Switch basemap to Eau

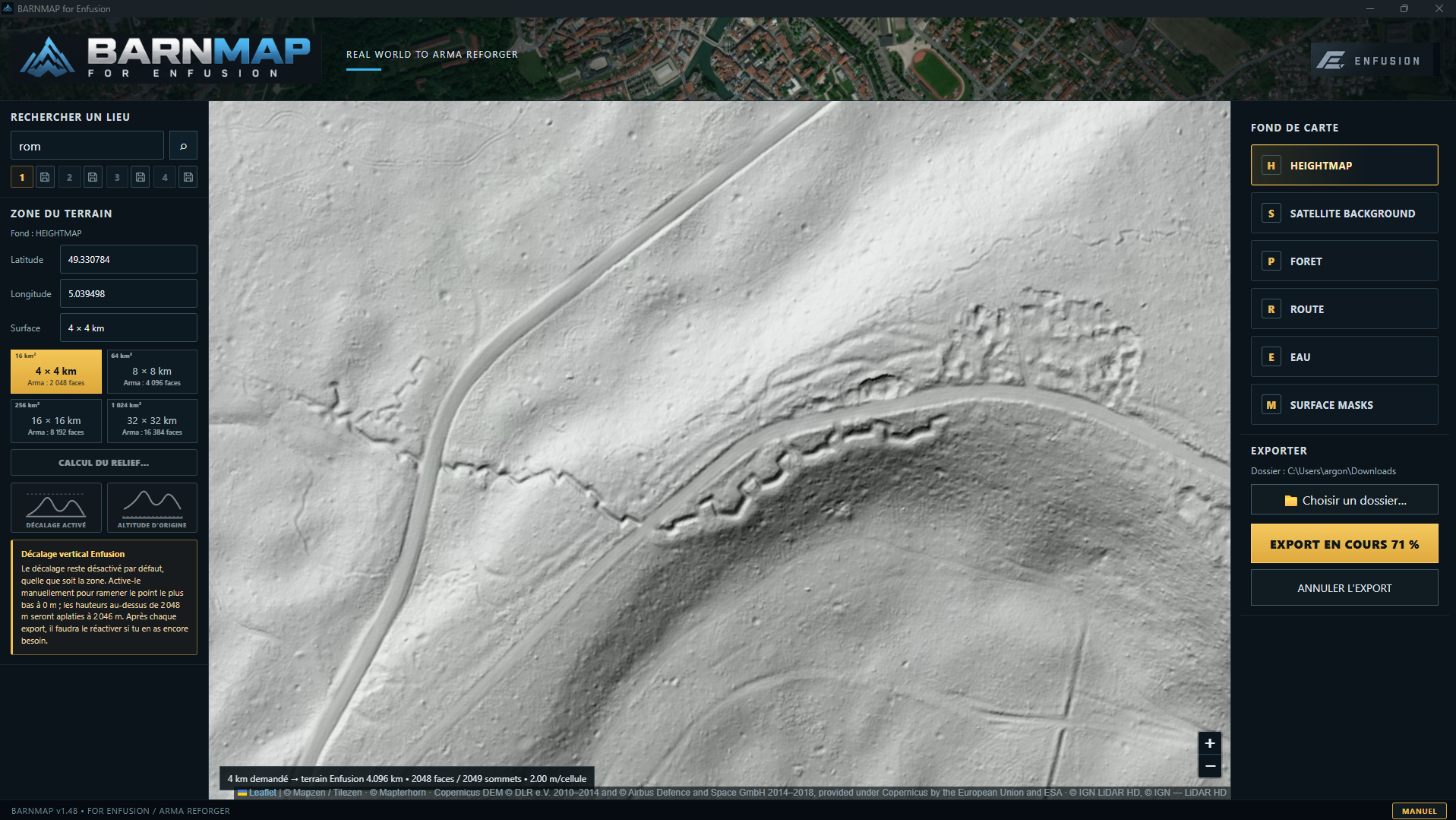coord(1344,357)
